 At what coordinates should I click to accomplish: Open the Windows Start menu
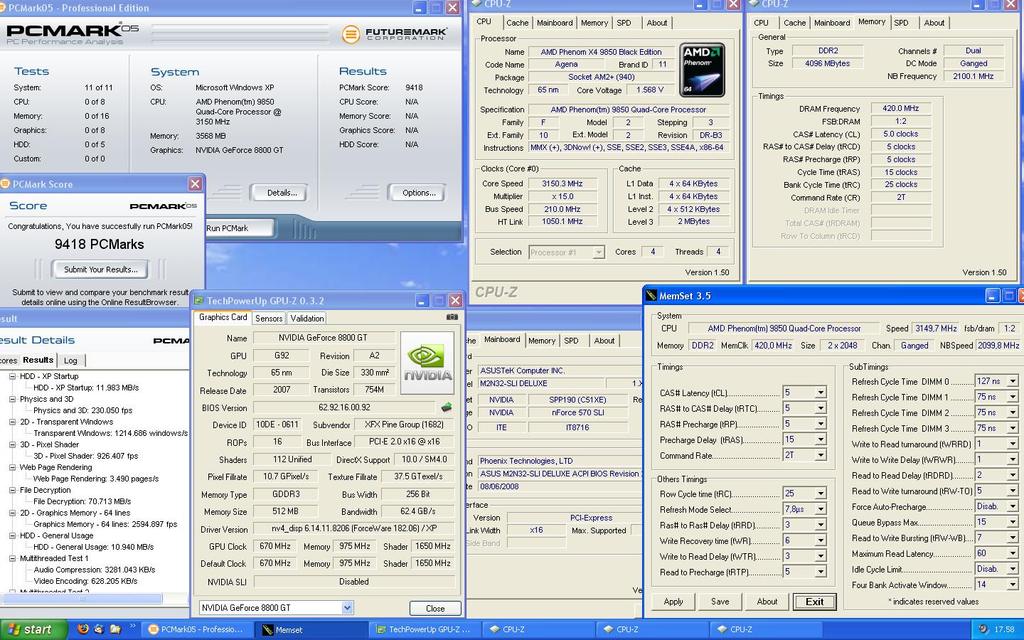(34, 630)
